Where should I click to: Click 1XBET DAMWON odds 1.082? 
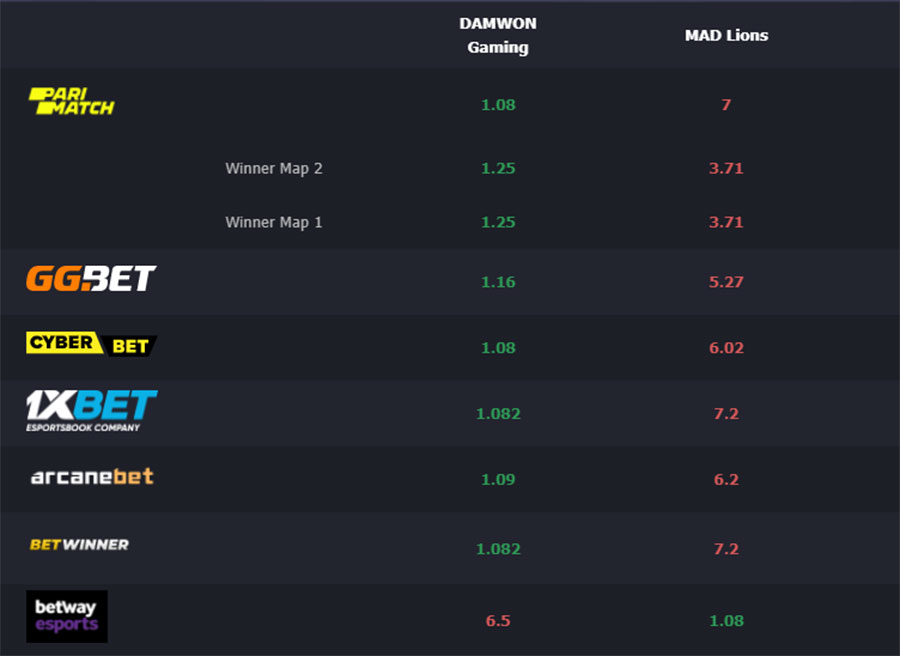pos(498,414)
